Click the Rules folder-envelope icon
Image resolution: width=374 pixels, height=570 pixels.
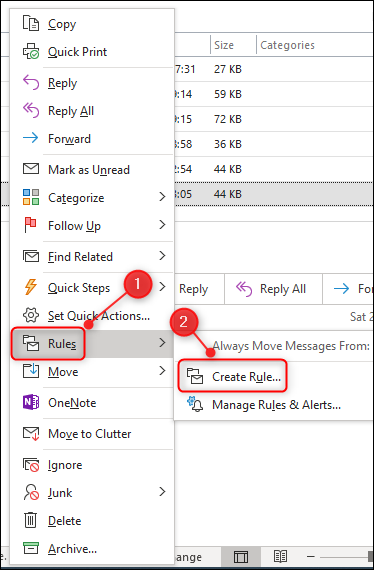pyautogui.click(x=31, y=343)
